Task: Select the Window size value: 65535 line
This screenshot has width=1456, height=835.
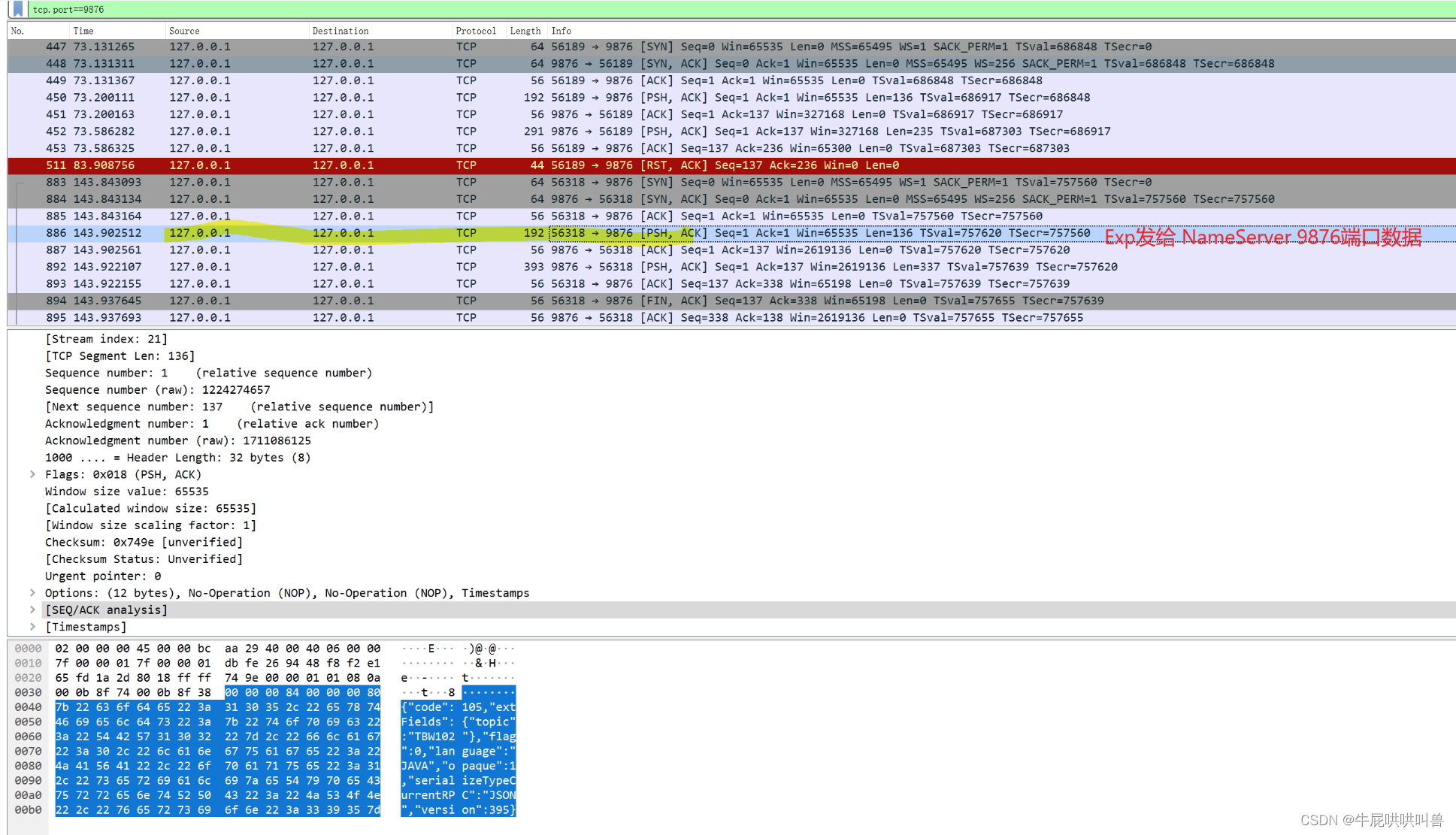Action: 126,492
